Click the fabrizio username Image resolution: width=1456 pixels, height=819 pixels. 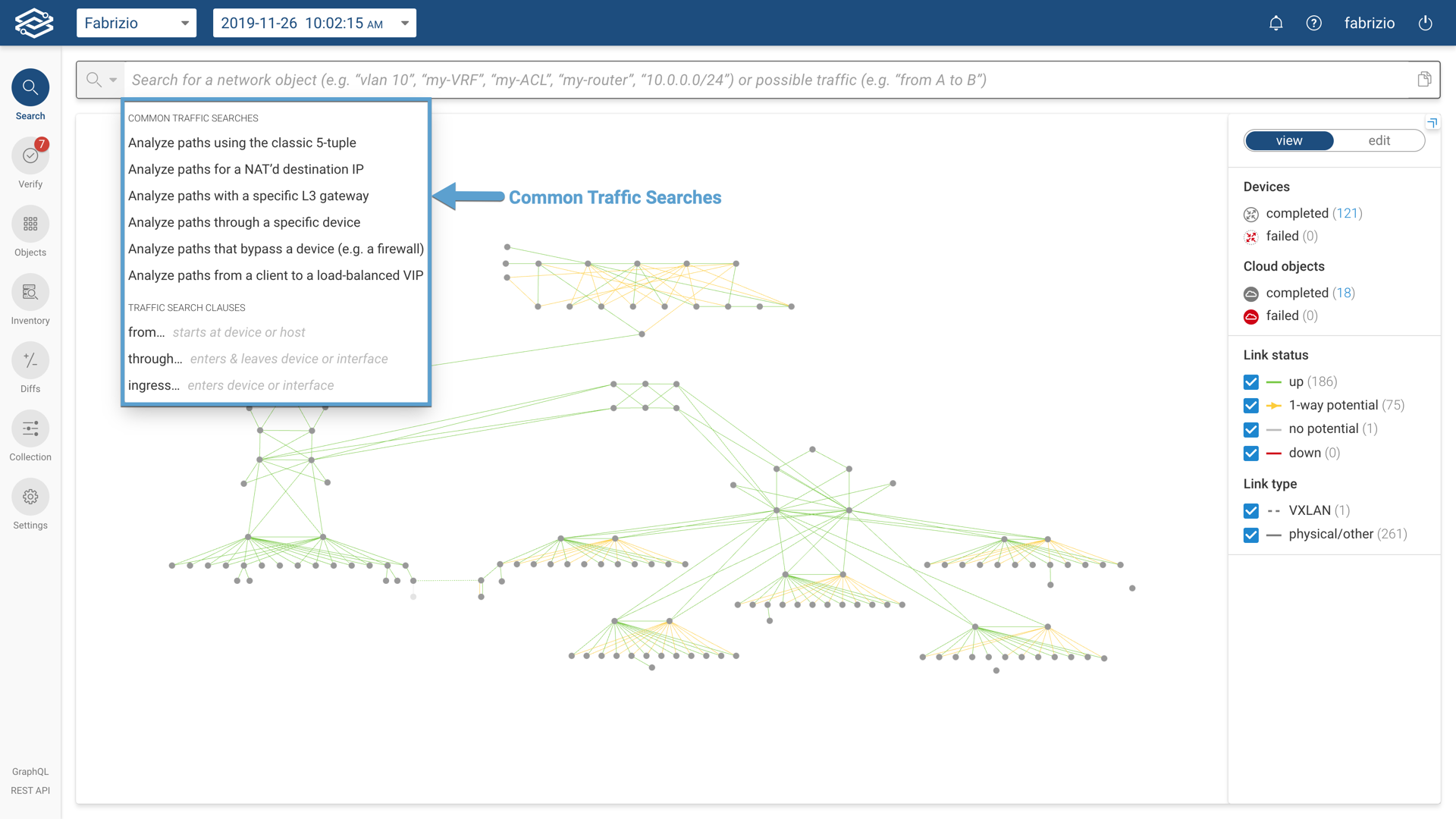point(1370,23)
